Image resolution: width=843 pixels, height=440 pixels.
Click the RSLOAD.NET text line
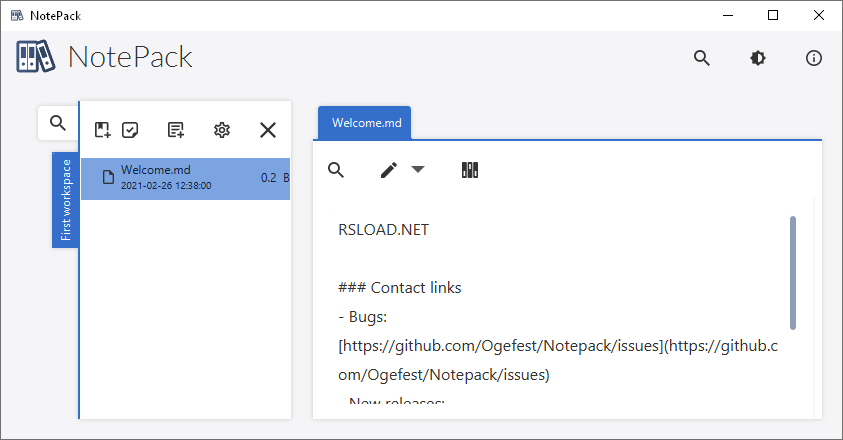[x=384, y=230]
